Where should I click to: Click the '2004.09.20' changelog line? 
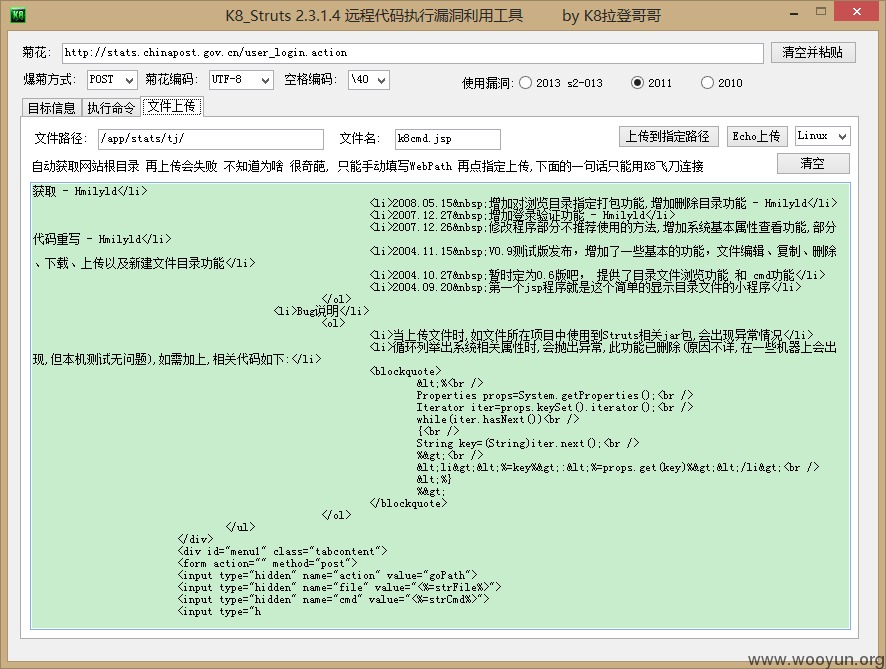point(585,287)
